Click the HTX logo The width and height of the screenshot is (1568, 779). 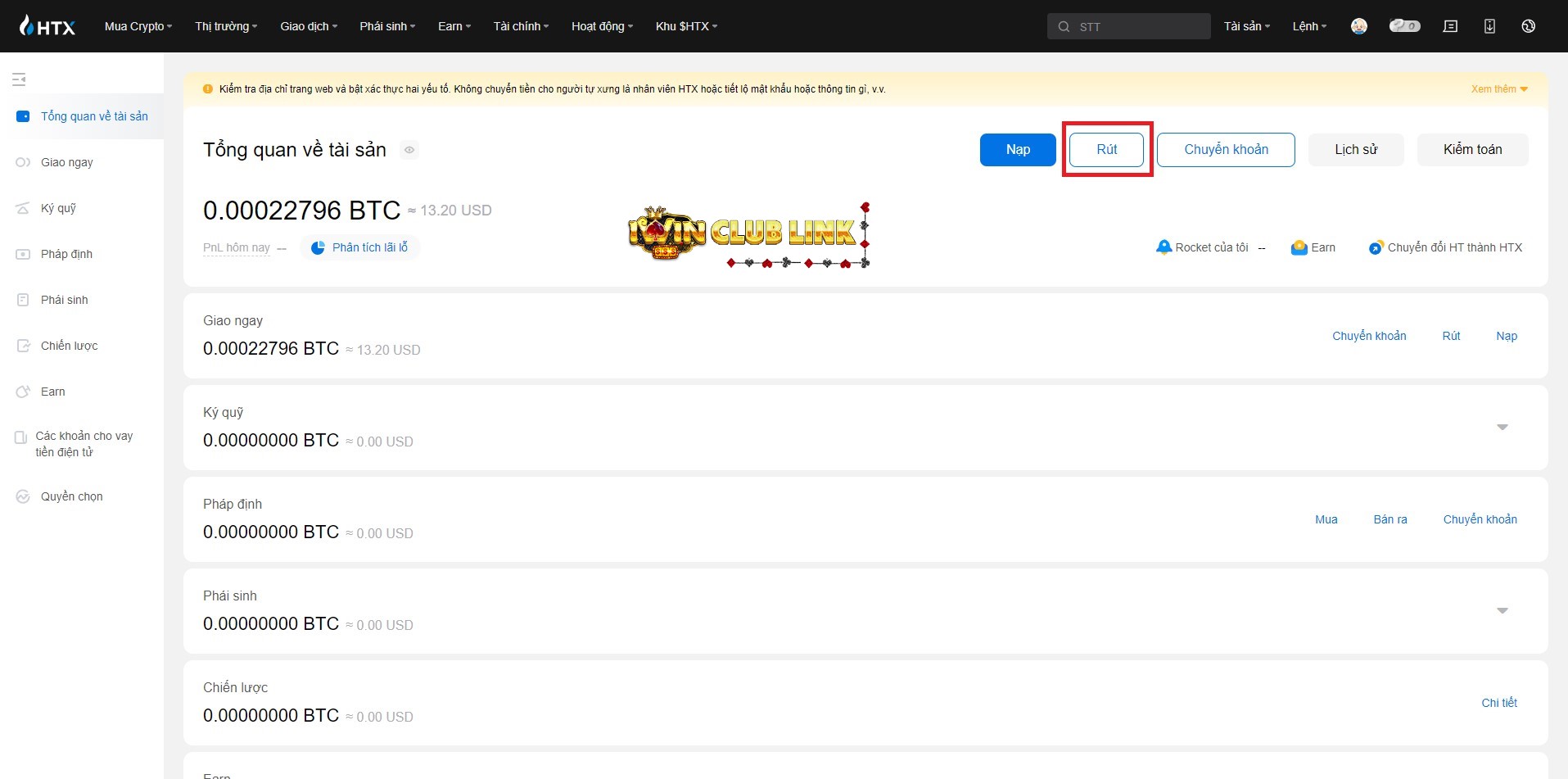tap(47, 26)
